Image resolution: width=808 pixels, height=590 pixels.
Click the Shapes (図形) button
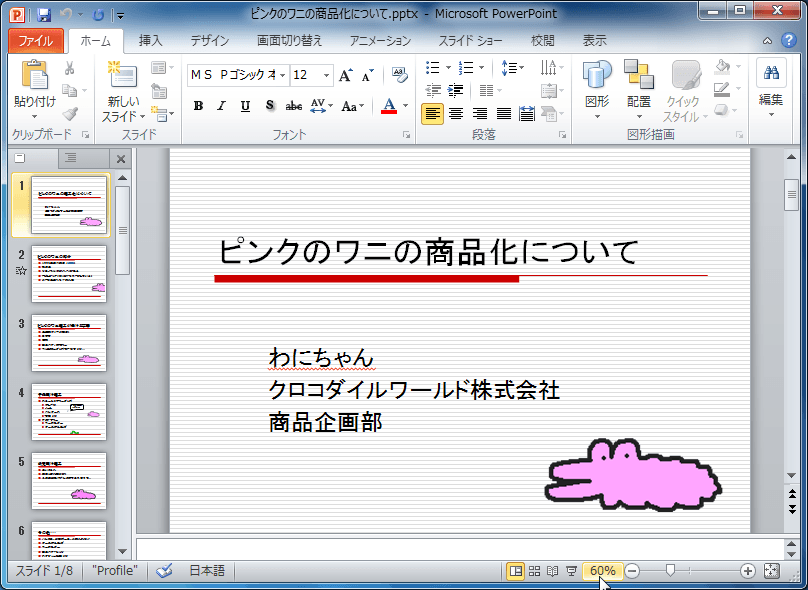click(597, 90)
